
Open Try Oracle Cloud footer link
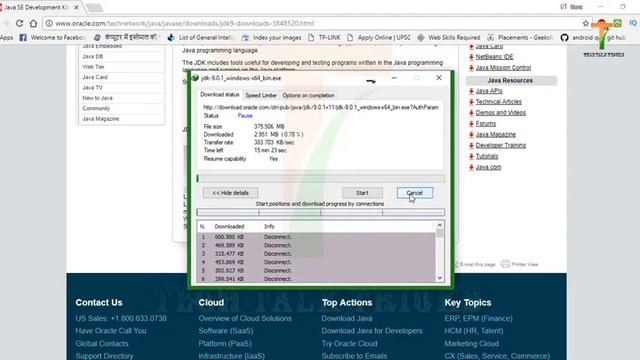pos(349,344)
